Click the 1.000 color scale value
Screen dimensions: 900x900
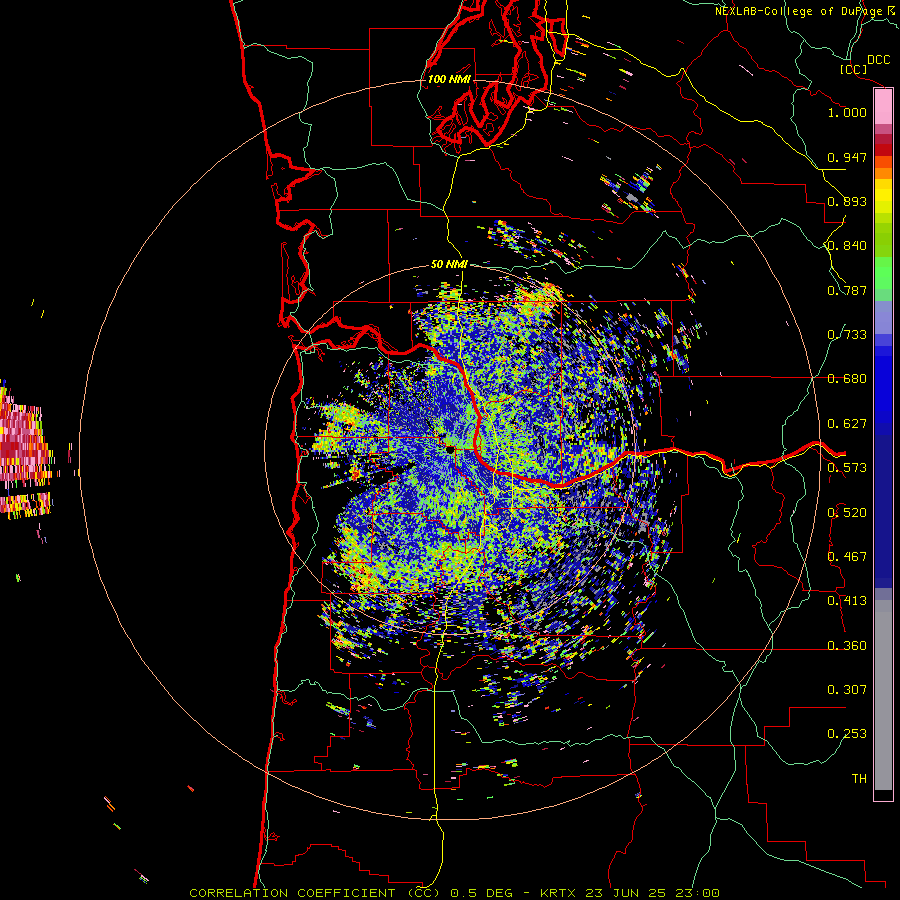[x=847, y=112]
